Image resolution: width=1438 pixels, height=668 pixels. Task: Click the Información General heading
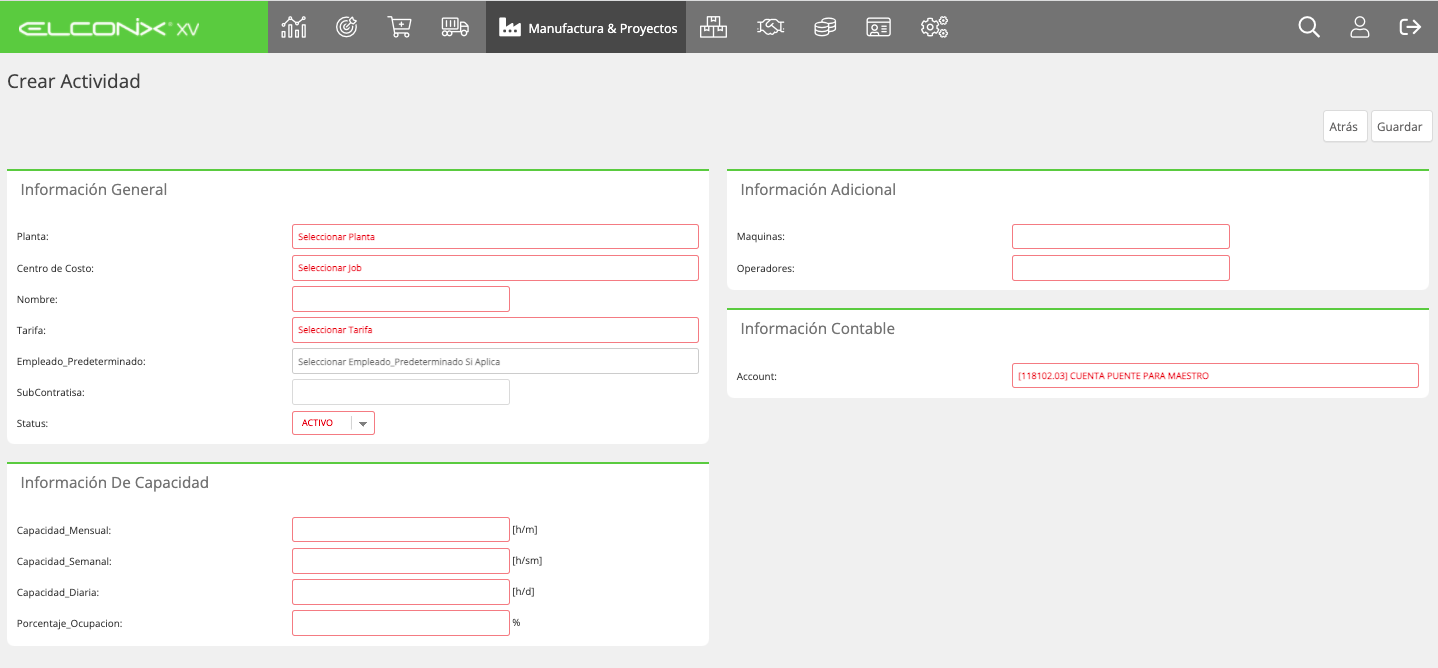(x=94, y=190)
